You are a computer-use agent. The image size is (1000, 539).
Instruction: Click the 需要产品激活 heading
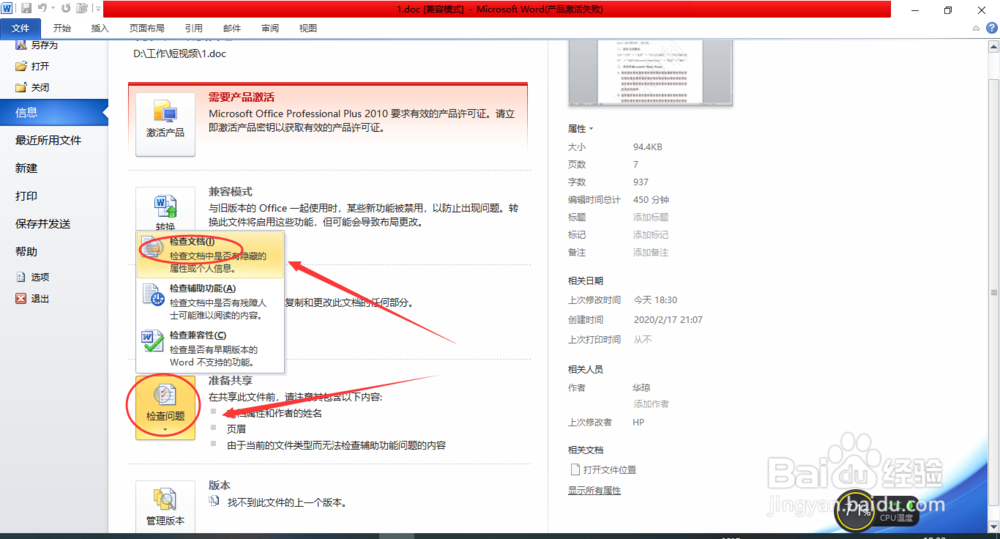pos(241,98)
